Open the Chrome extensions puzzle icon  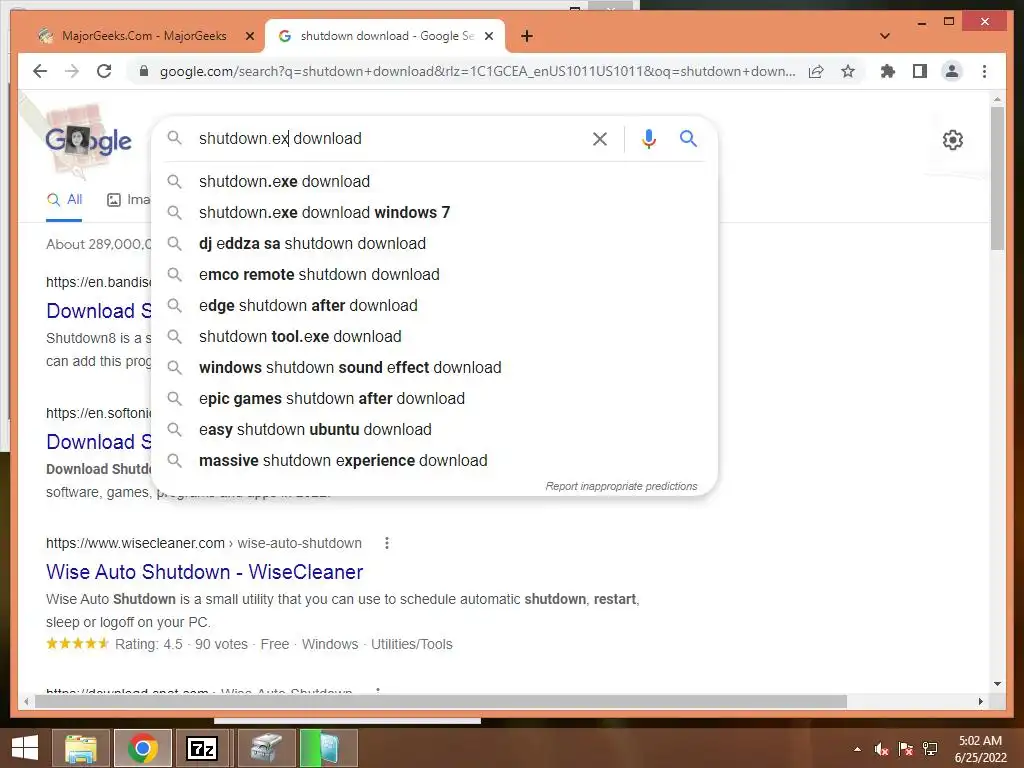(x=888, y=71)
